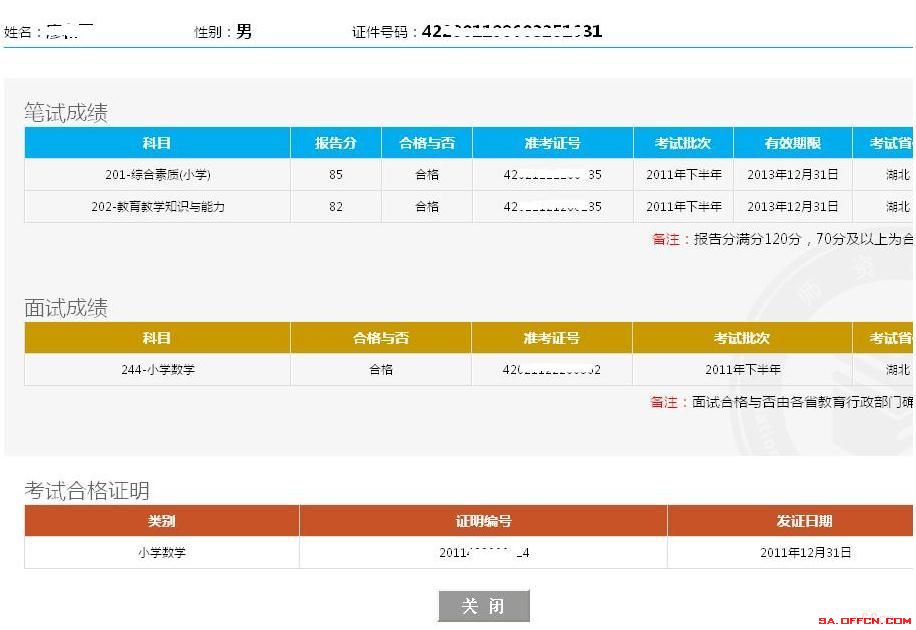Select the 244-小学数学 subject cell

(x=158, y=369)
